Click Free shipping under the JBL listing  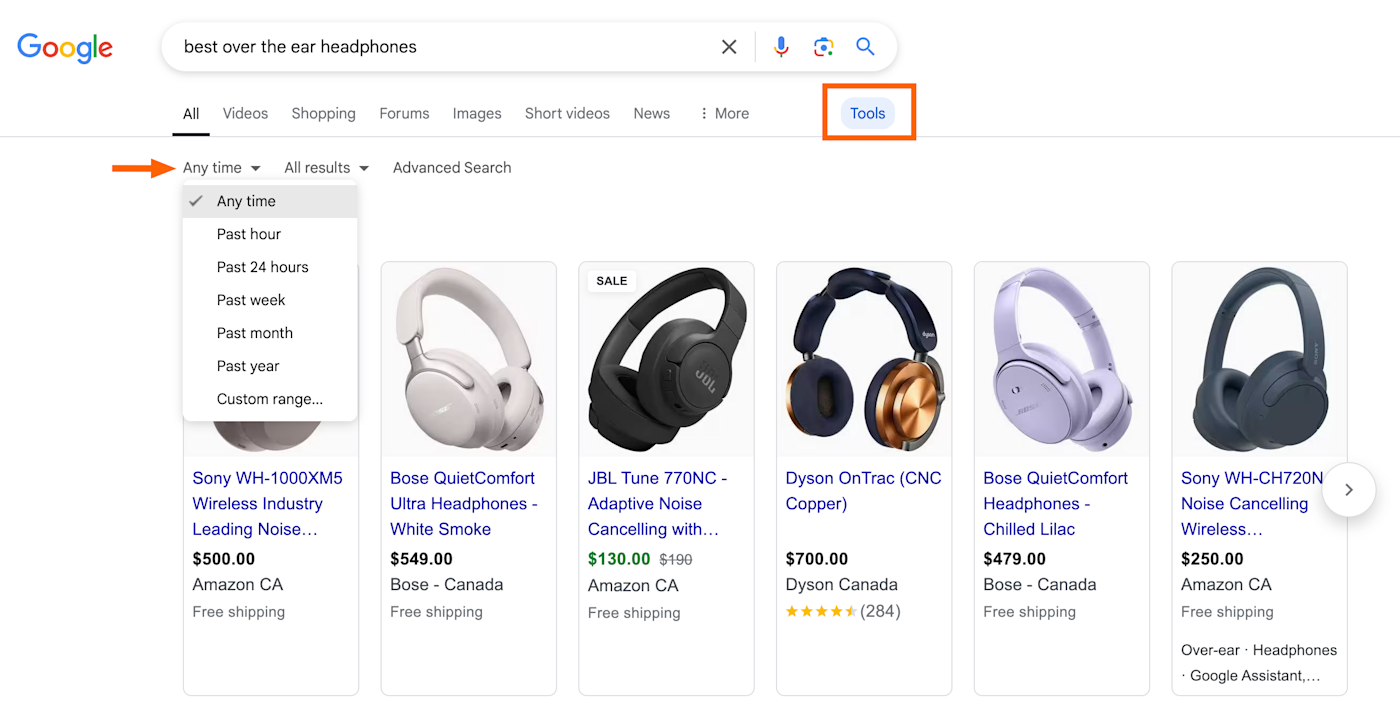[x=634, y=613]
